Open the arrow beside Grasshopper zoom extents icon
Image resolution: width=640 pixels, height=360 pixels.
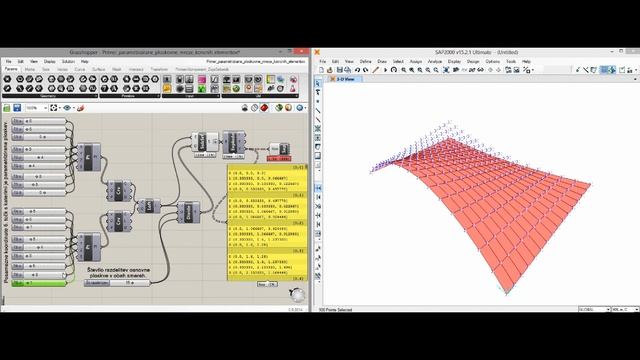[x=60, y=108]
